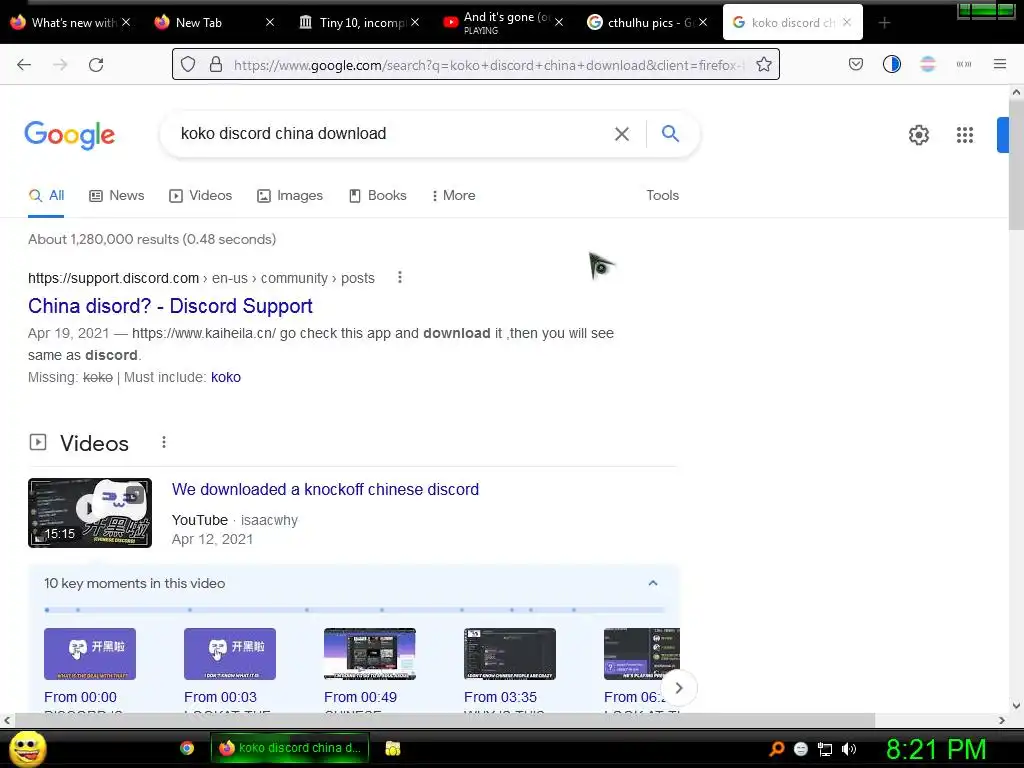This screenshot has height=768, width=1024.
Task: Open the Google apps grid
Action: click(965, 135)
